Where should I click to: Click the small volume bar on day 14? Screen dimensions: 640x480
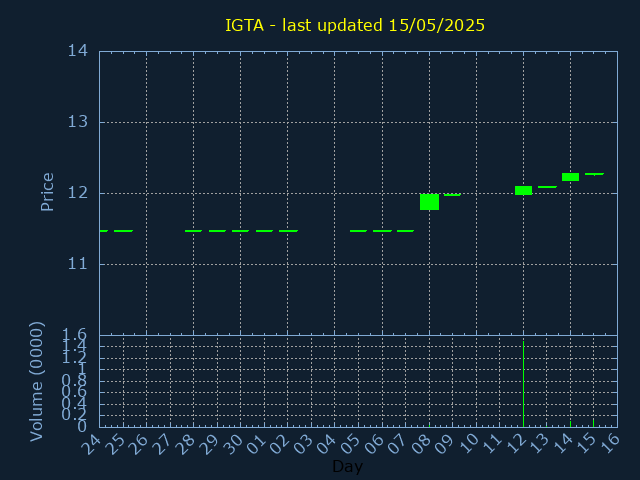[570, 424]
